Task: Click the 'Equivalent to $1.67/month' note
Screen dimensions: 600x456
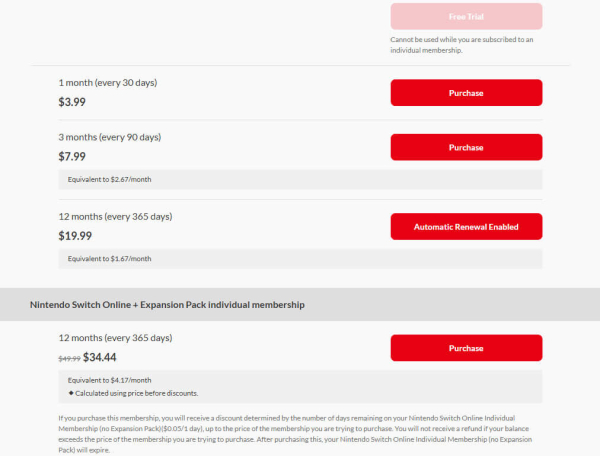Action: tap(110, 258)
